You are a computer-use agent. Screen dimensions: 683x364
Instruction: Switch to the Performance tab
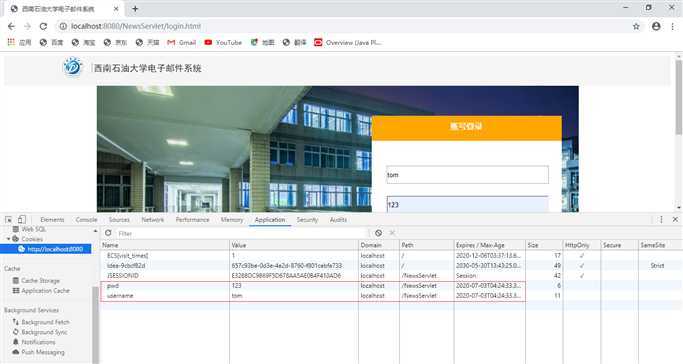coord(193,219)
